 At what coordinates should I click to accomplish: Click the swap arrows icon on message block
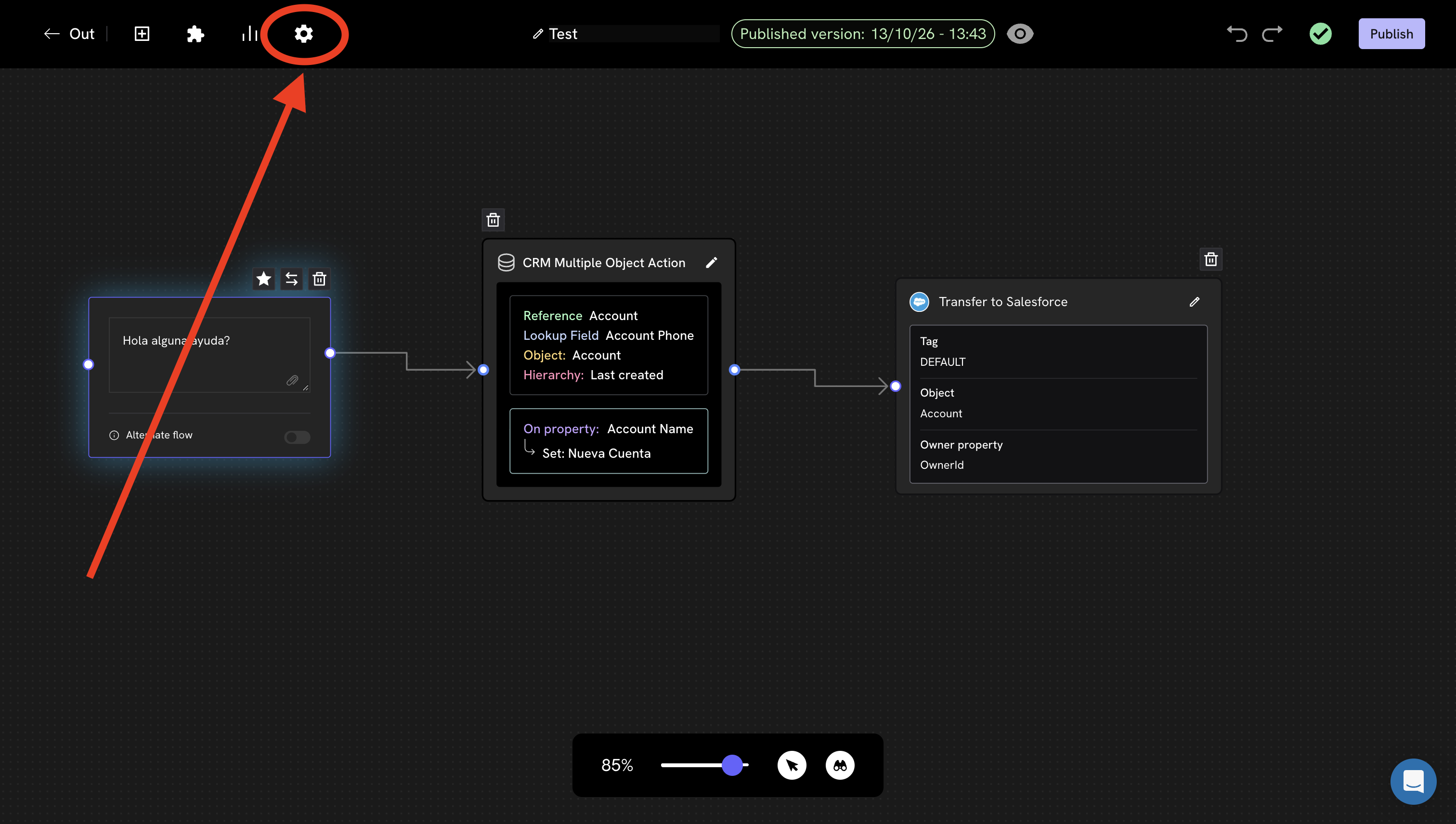pyautogui.click(x=292, y=279)
